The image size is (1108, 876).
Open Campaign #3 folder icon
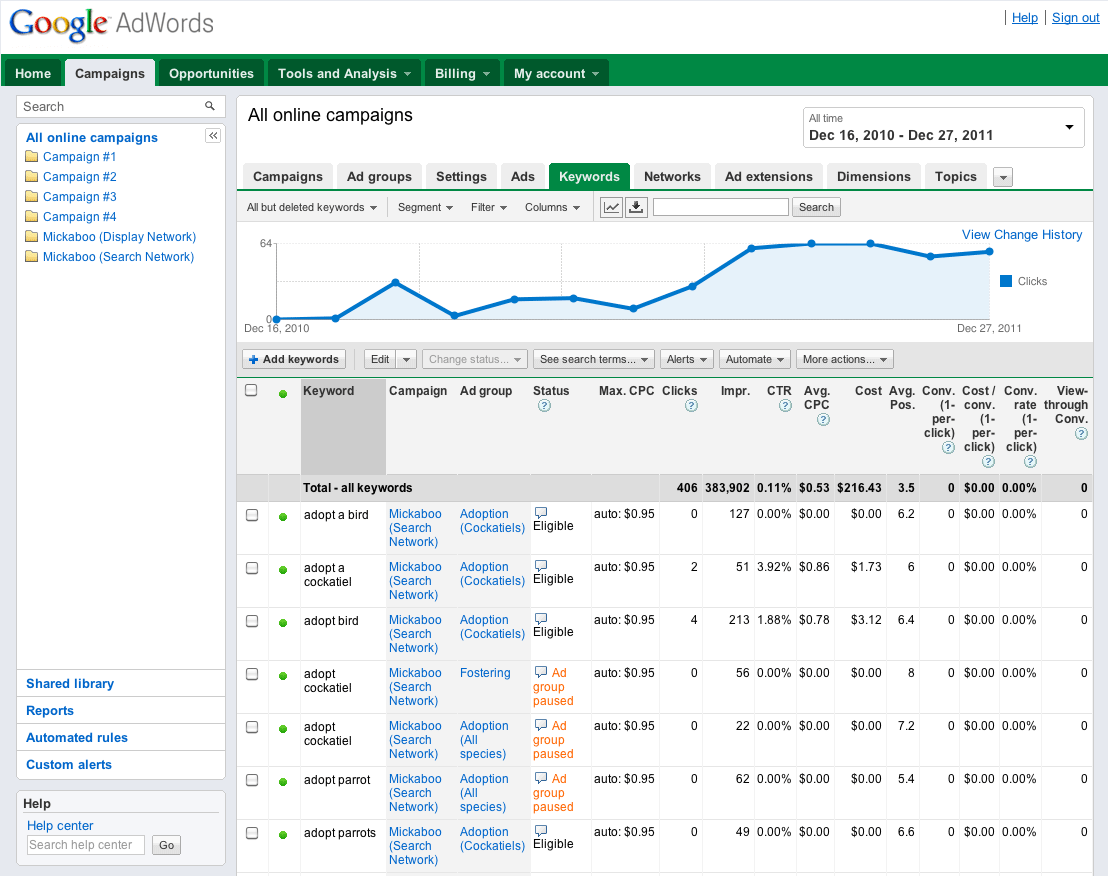[x=32, y=196]
